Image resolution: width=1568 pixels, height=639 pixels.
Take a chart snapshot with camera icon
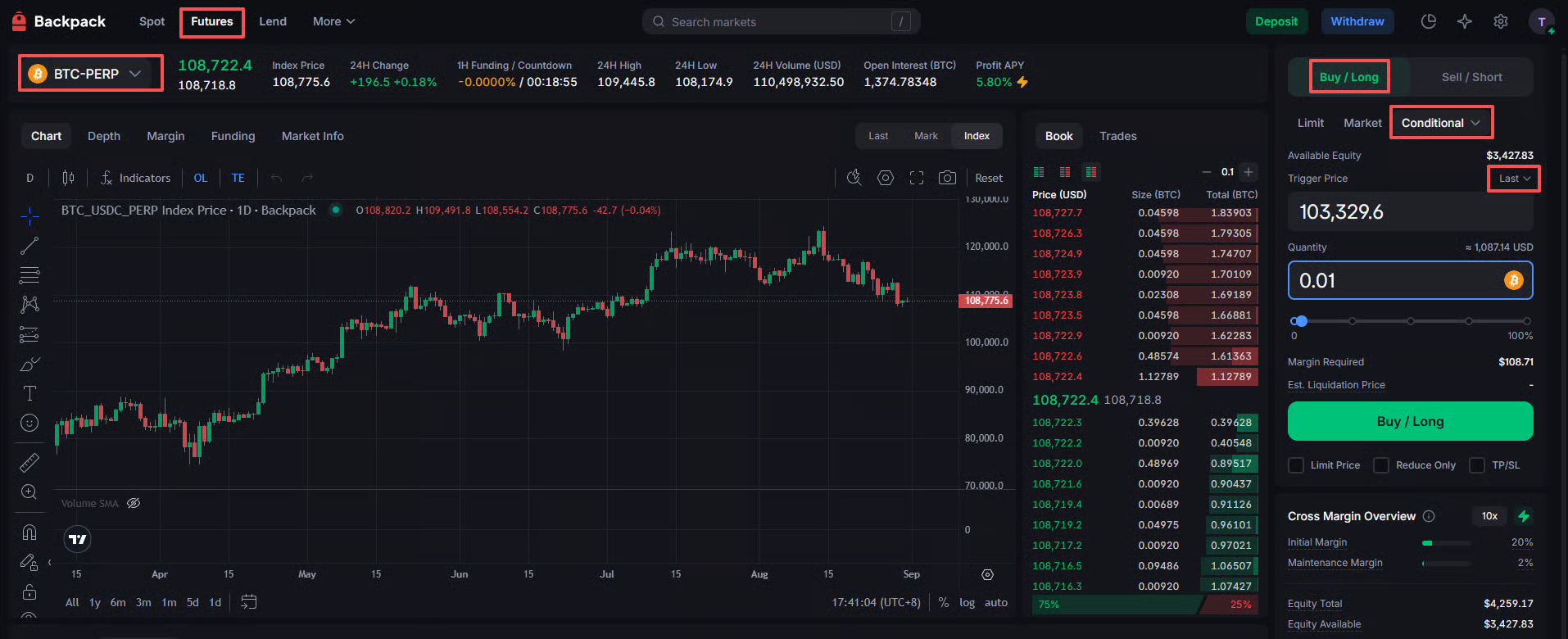coord(947,178)
